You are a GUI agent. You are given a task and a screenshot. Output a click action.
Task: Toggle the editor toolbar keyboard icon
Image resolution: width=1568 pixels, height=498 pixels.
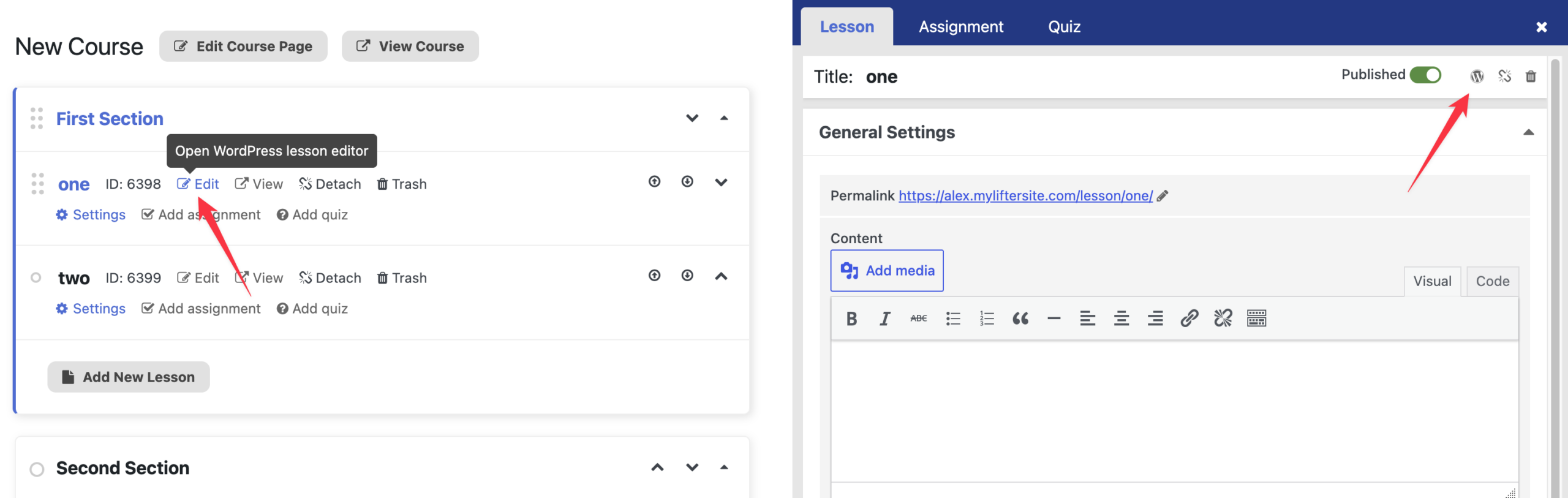coord(1256,319)
